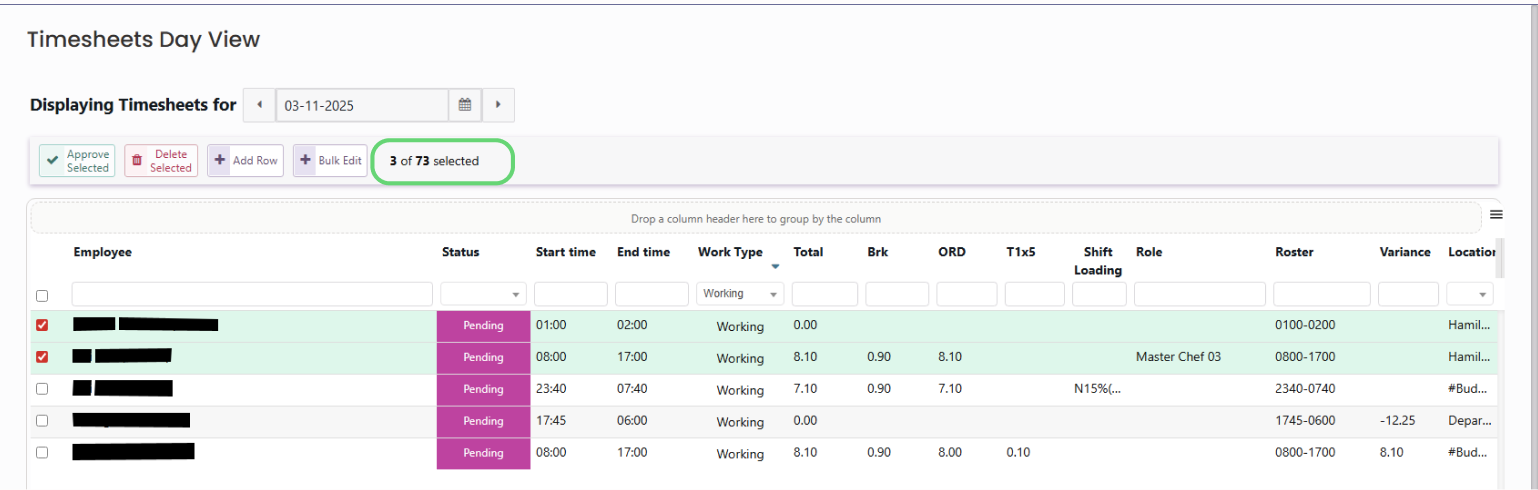
Task: Expand the Location filter dropdown
Action: click(1470, 294)
